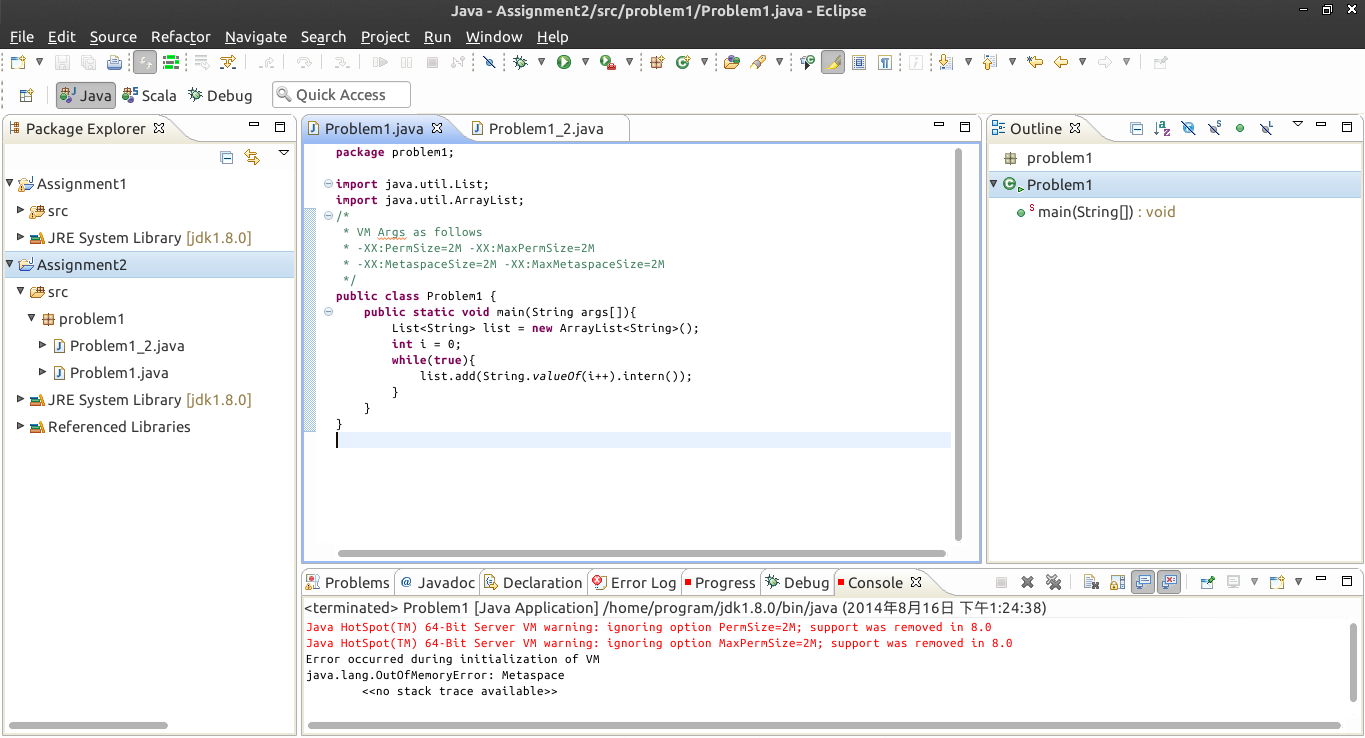Click the Open Perspective icon
This screenshot has width=1365, height=738.
click(x=27, y=95)
